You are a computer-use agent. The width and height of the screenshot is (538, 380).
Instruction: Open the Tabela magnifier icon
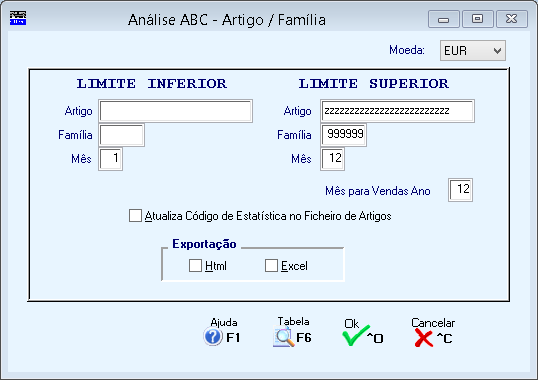tap(284, 337)
